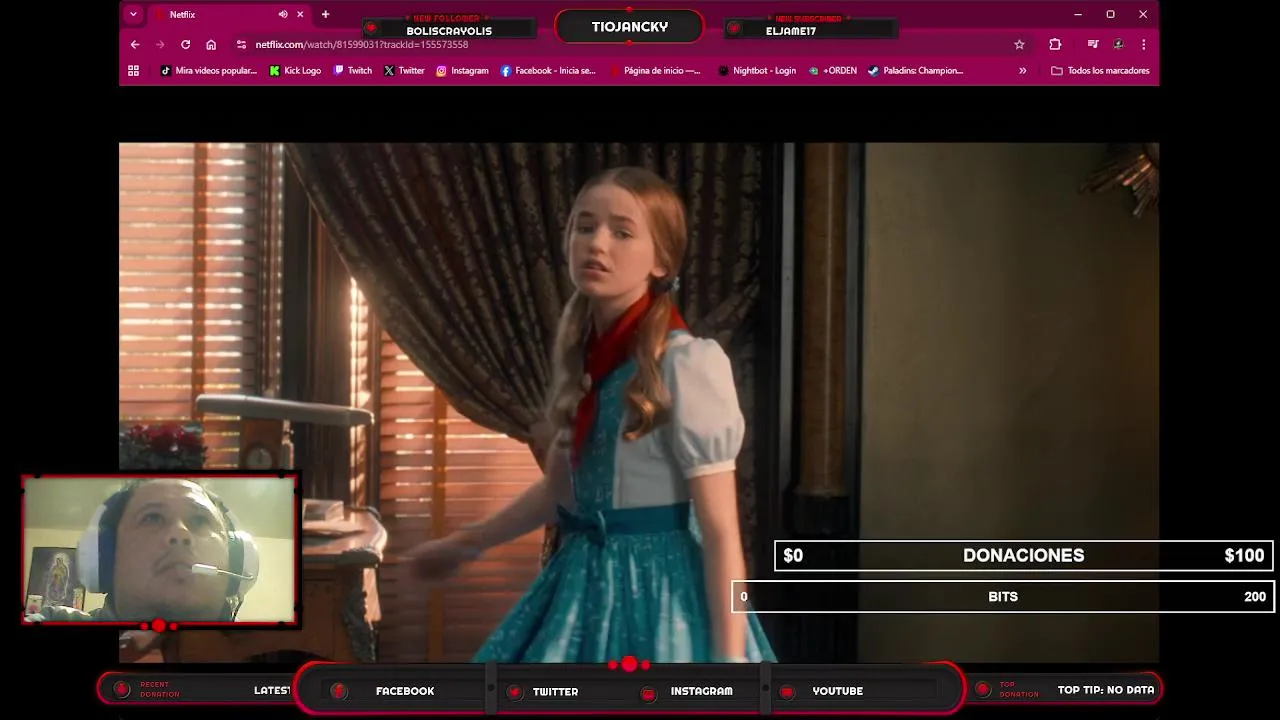Click the TWITTER label in stream overlay
1280x720 pixels.
tap(555, 691)
